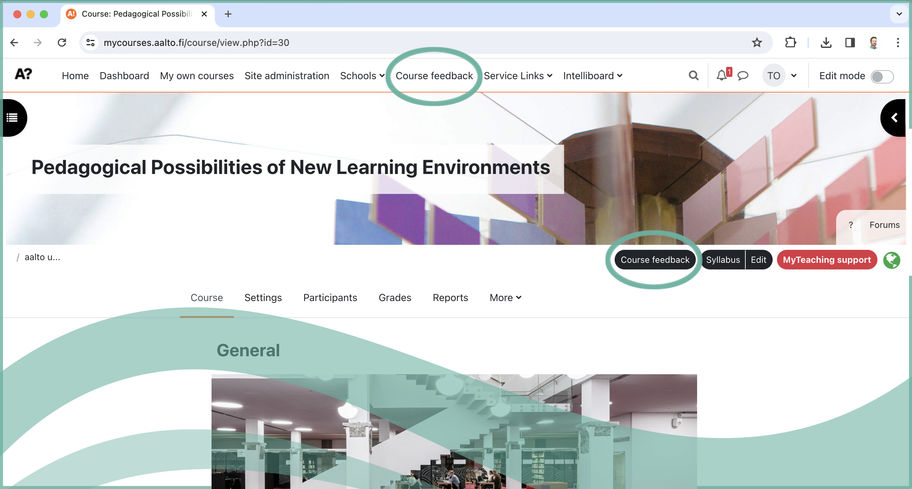The height and width of the screenshot is (489, 912).
Task: Open the Grades tab
Action: point(395,298)
